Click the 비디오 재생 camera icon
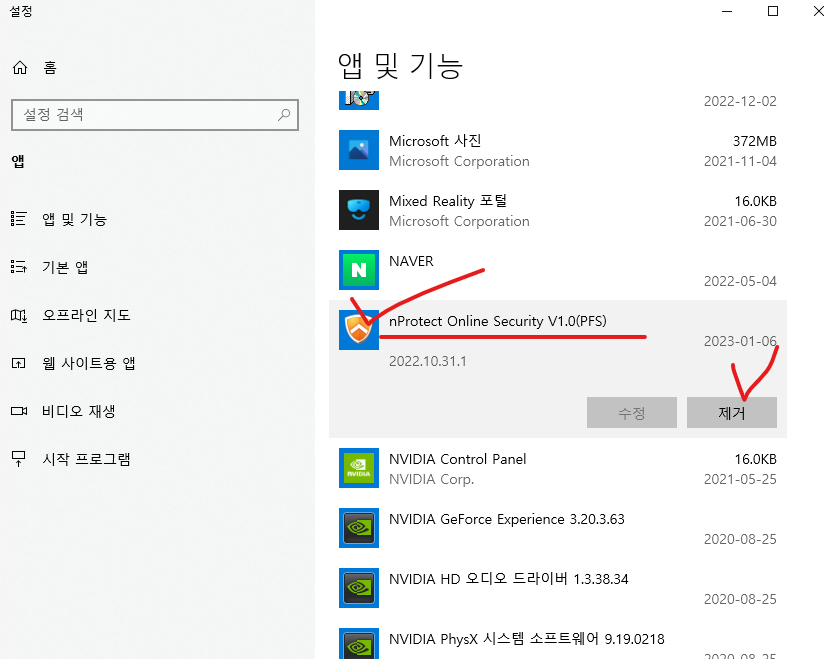Screen dimensions: 830x659 19,411
